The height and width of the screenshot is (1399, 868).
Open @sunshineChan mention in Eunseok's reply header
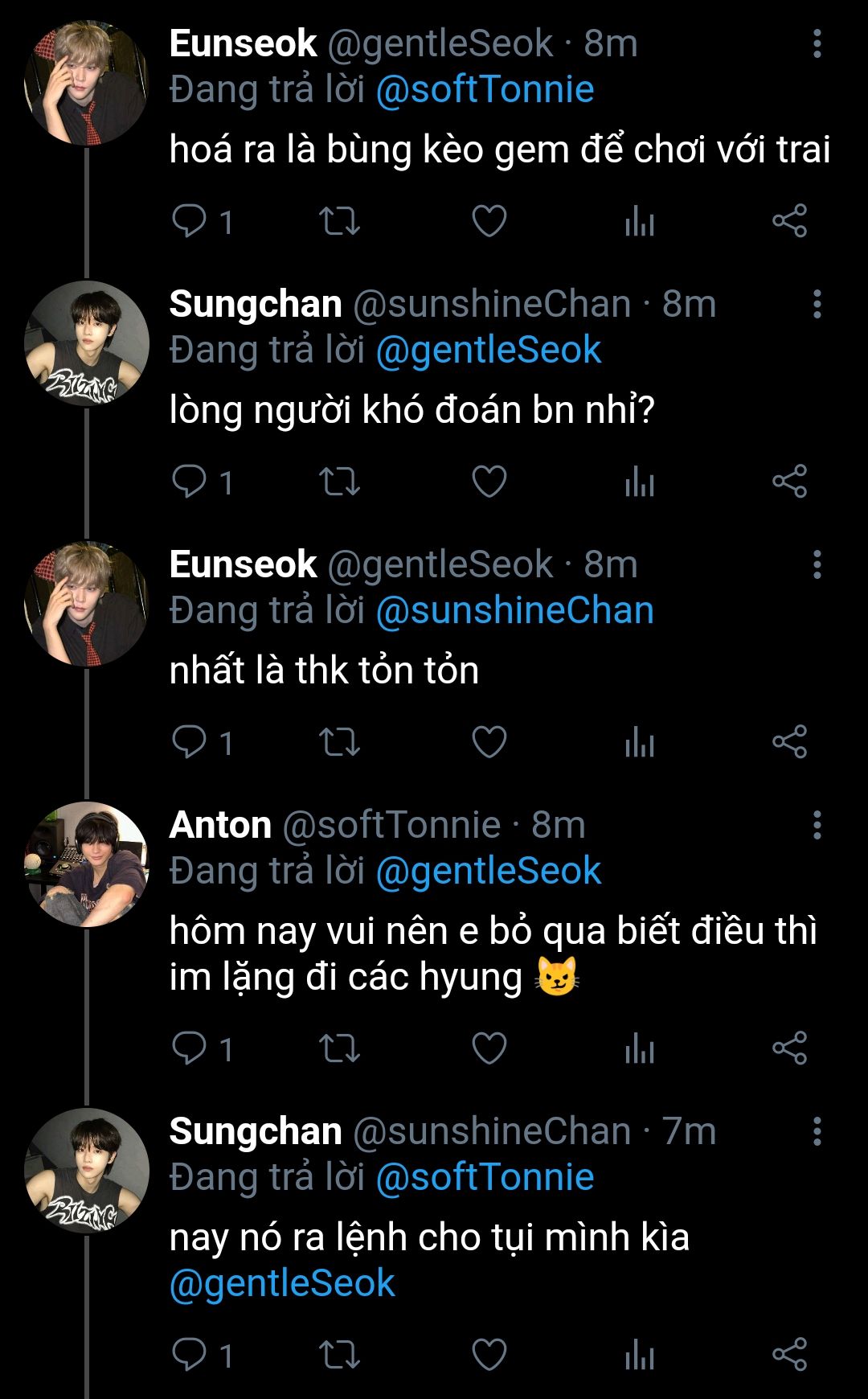point(514,611)
